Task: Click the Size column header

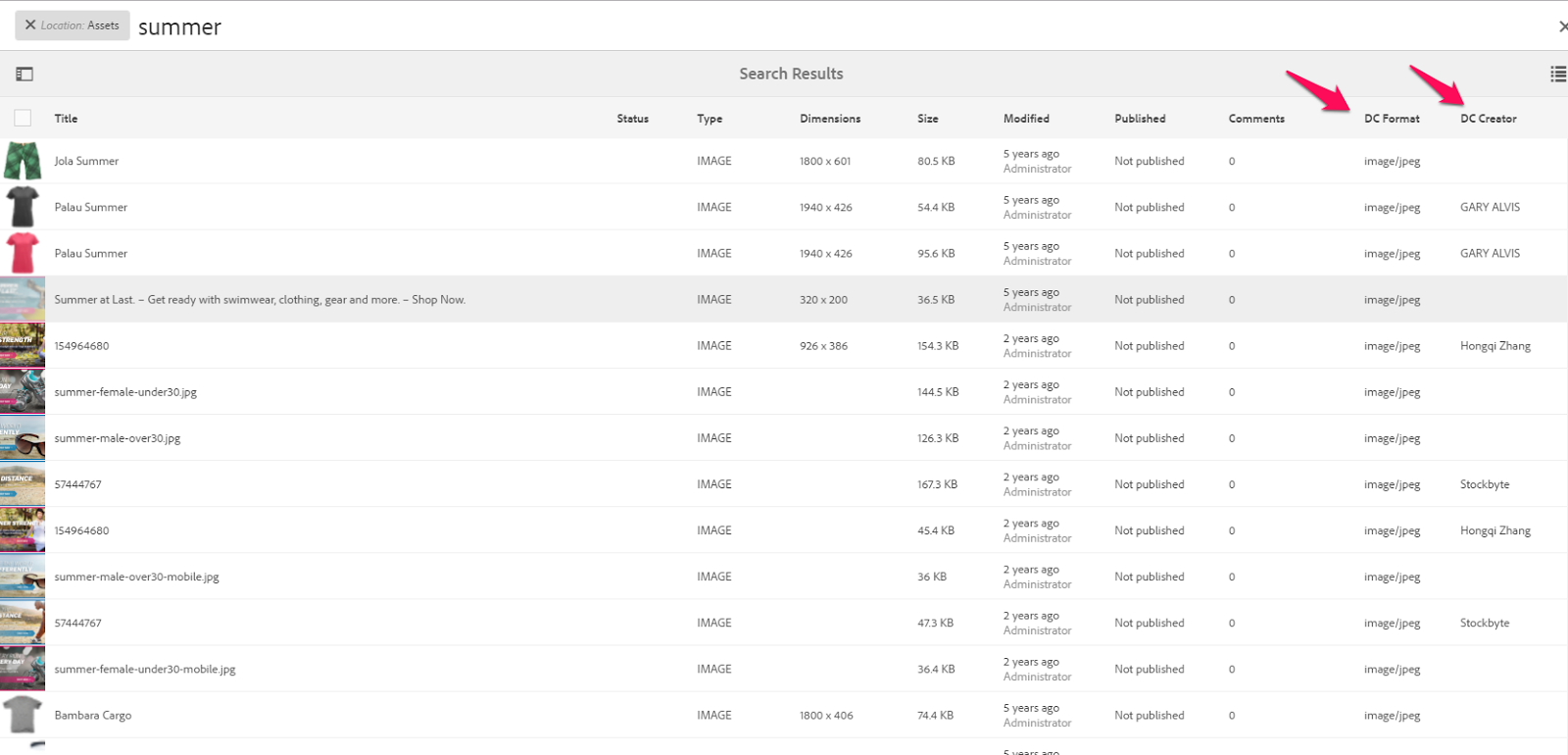Action: [927, 119]
